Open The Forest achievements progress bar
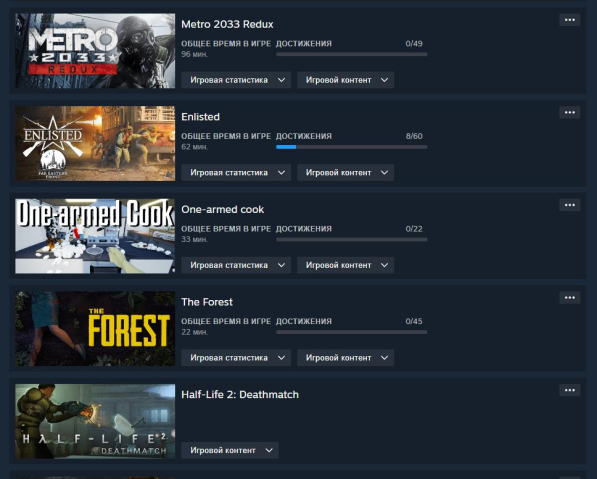Viewport: 597px width, 479px height. pos(351,332)
